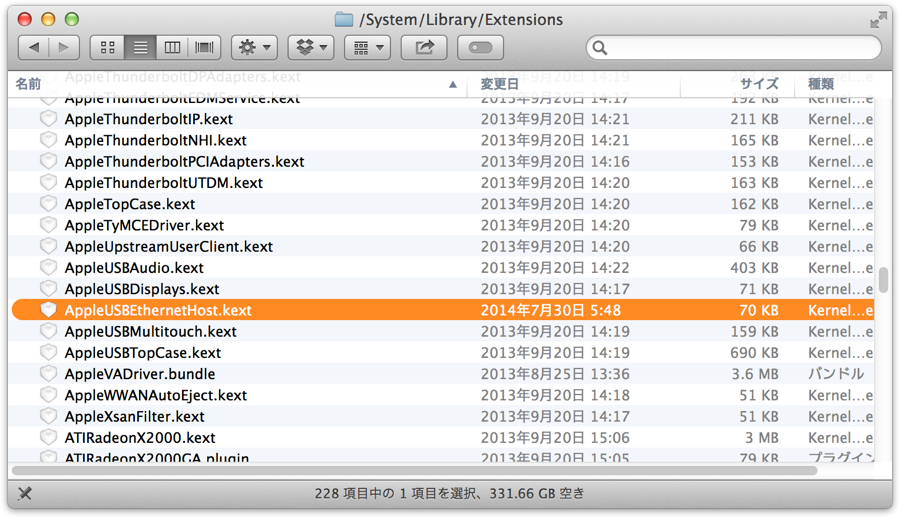Go forward to the next folder

point(64,48)
